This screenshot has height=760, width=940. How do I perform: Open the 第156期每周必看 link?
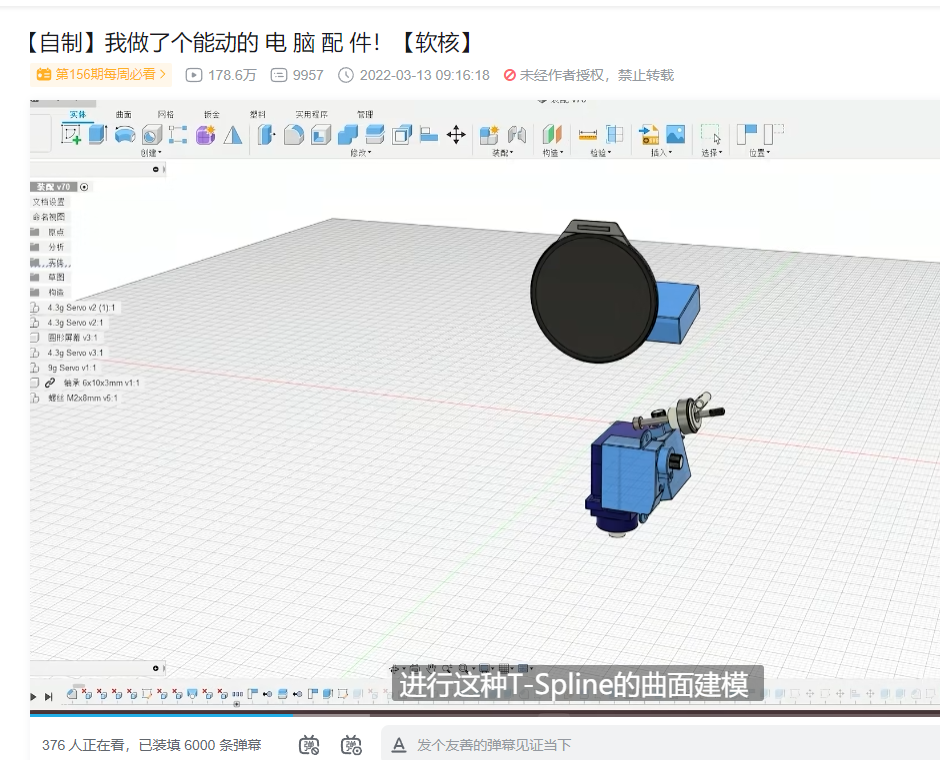coord(101,74)
